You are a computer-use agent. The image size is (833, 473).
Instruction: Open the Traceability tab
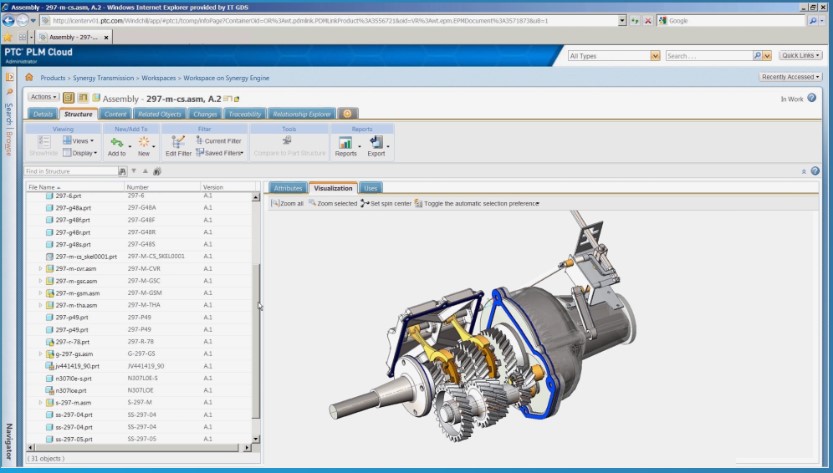click(x=245, y=114)
